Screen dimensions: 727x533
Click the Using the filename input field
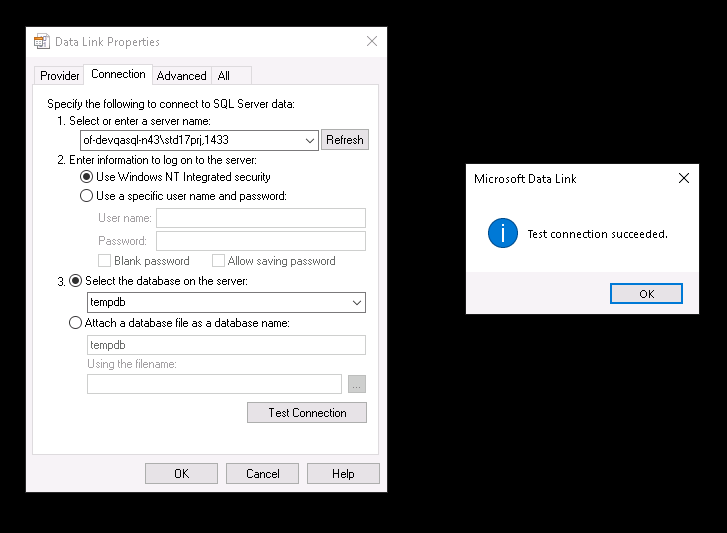pyautogui.click(x=214, y=384)
